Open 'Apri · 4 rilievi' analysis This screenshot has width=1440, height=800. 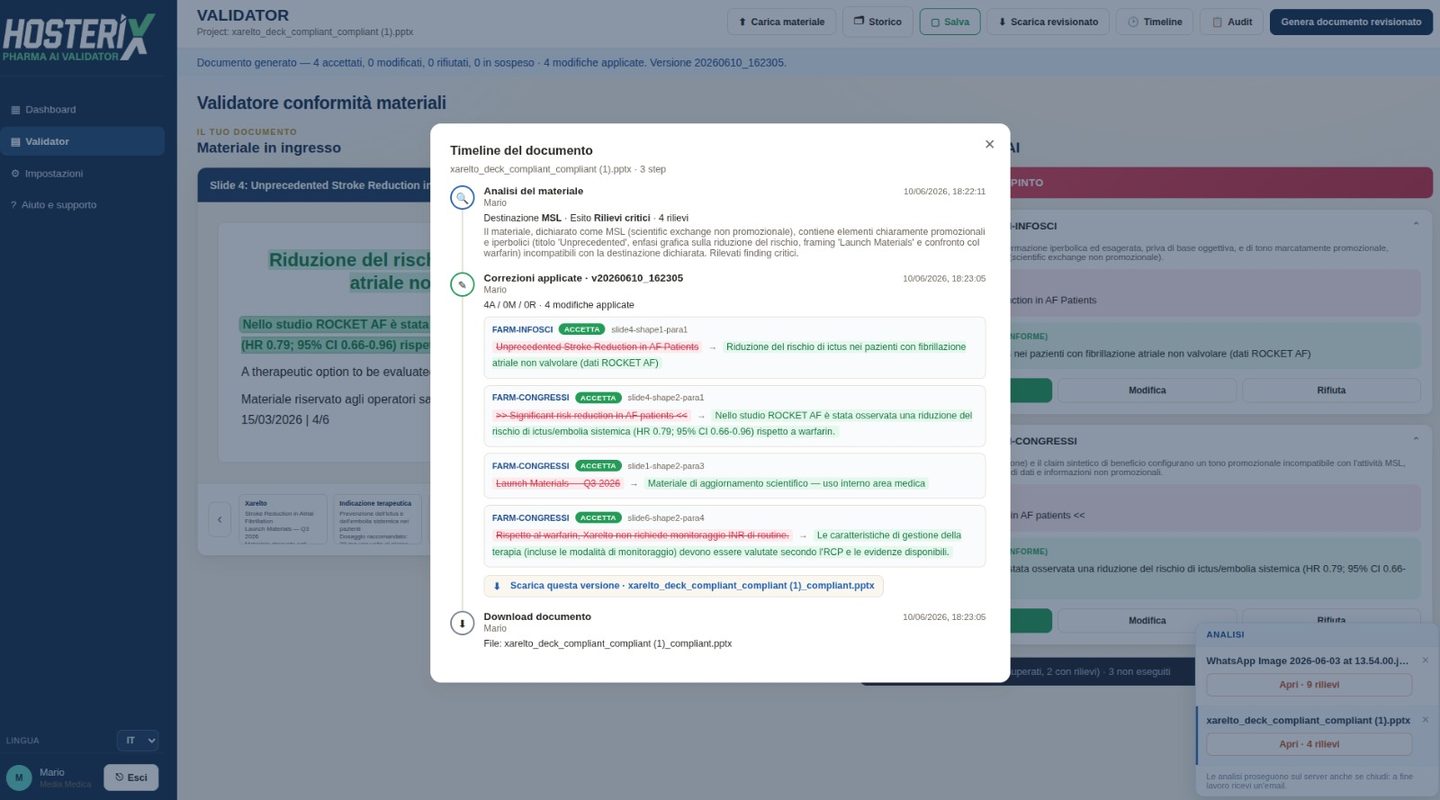(1309, 744)
